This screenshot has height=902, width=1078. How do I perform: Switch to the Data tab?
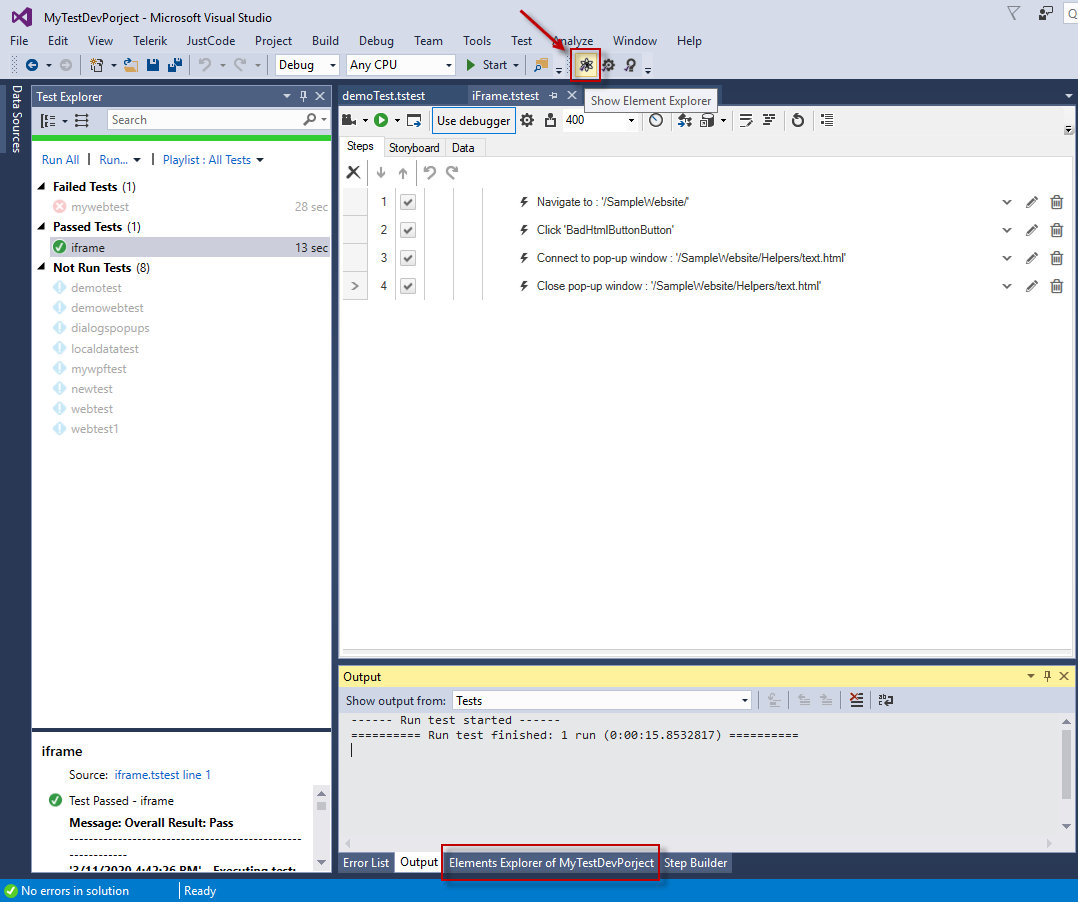click(463, 148)
